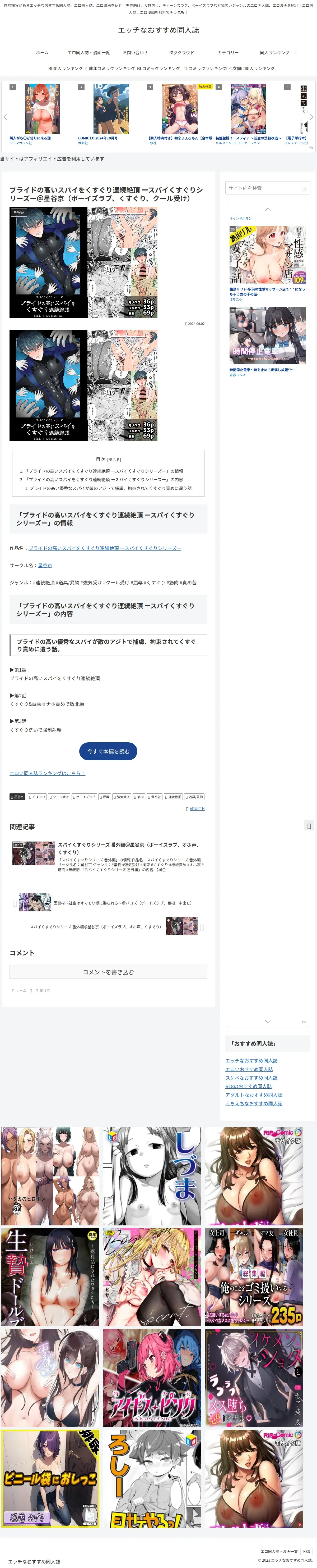The image size is (317, 1568).
Task: Click the sidebar widget down chevron
Action: 268,1021
